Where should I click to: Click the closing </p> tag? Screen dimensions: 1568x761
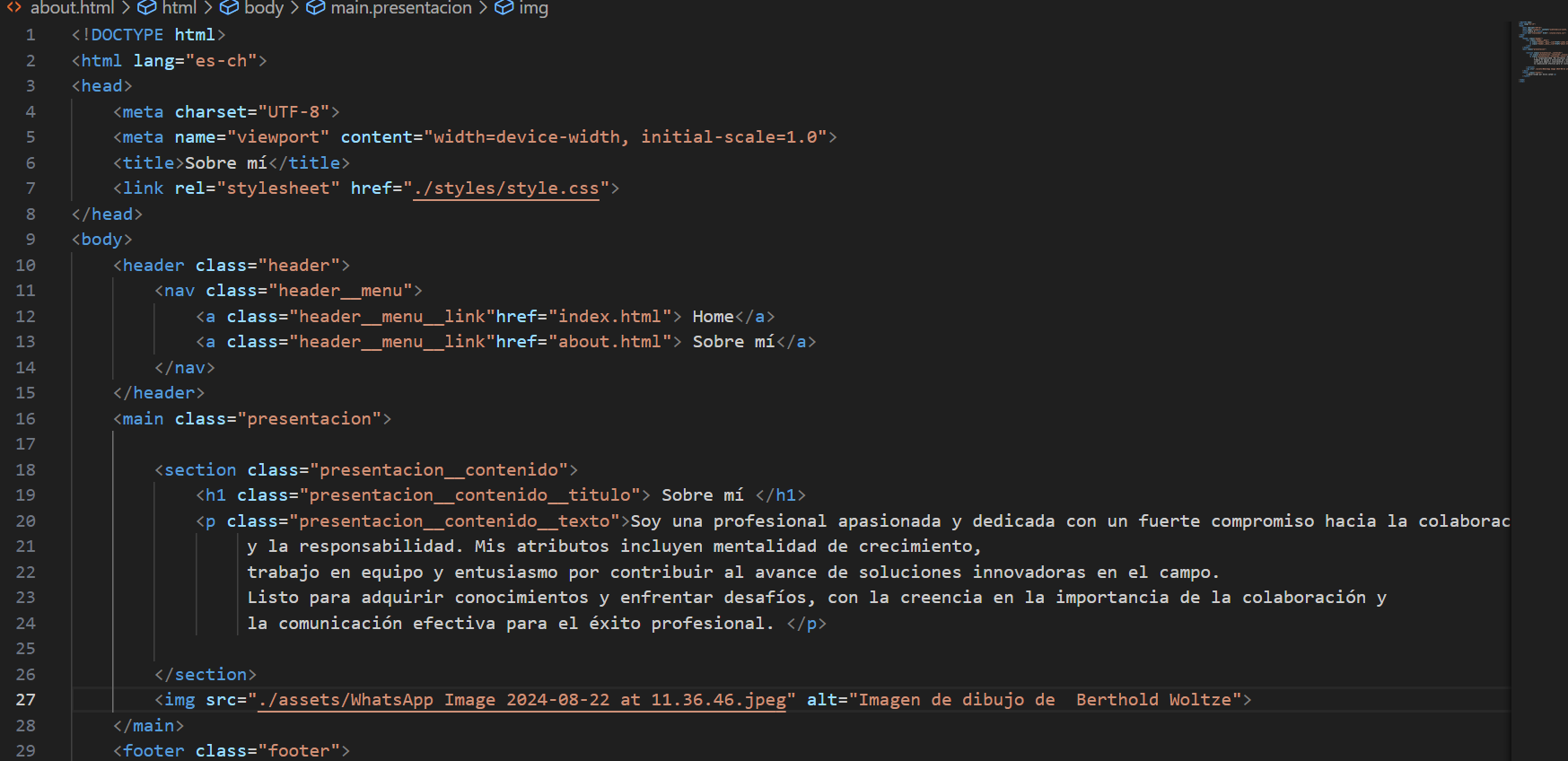tap(806, 624)
